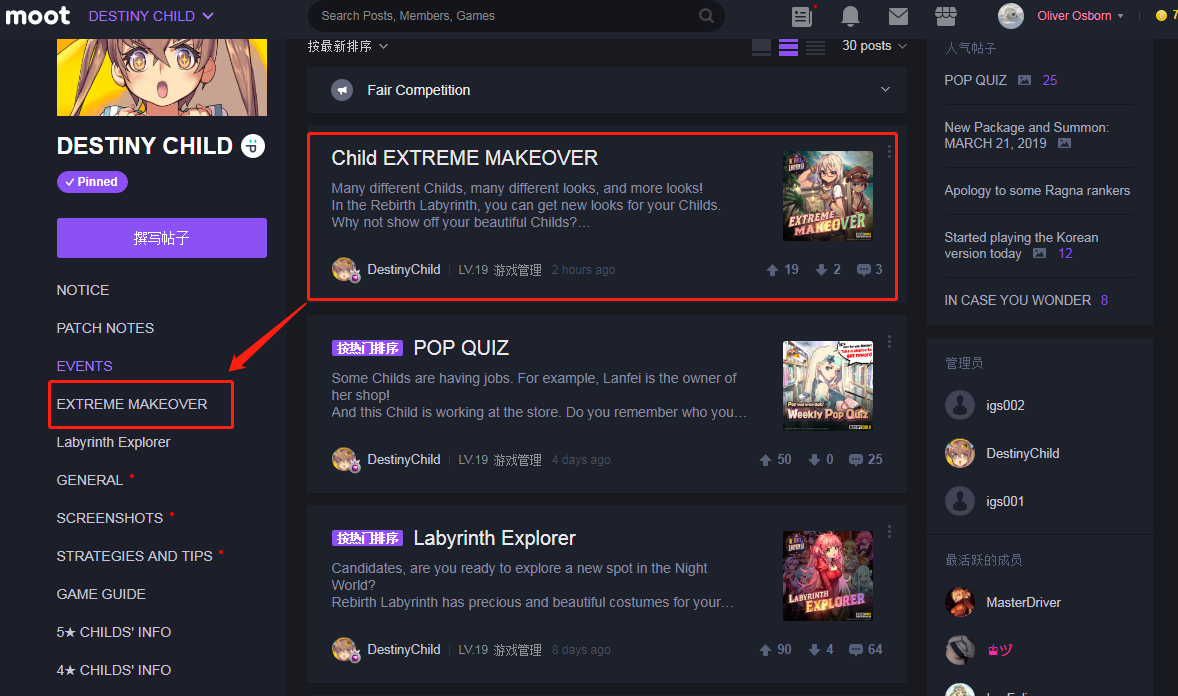Open comments on Child EXTREME MAKEOVER post
Screen dimensions: 1178x696
click(864, 270)
